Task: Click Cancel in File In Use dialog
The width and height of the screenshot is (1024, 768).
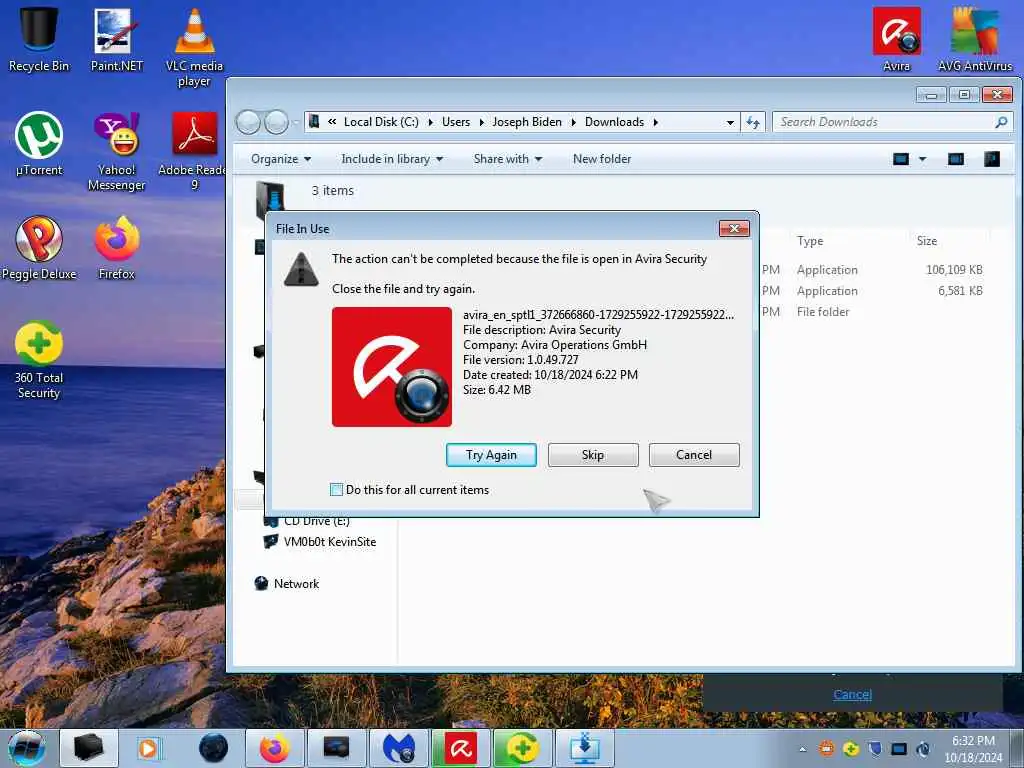Action: coord(694,455)
